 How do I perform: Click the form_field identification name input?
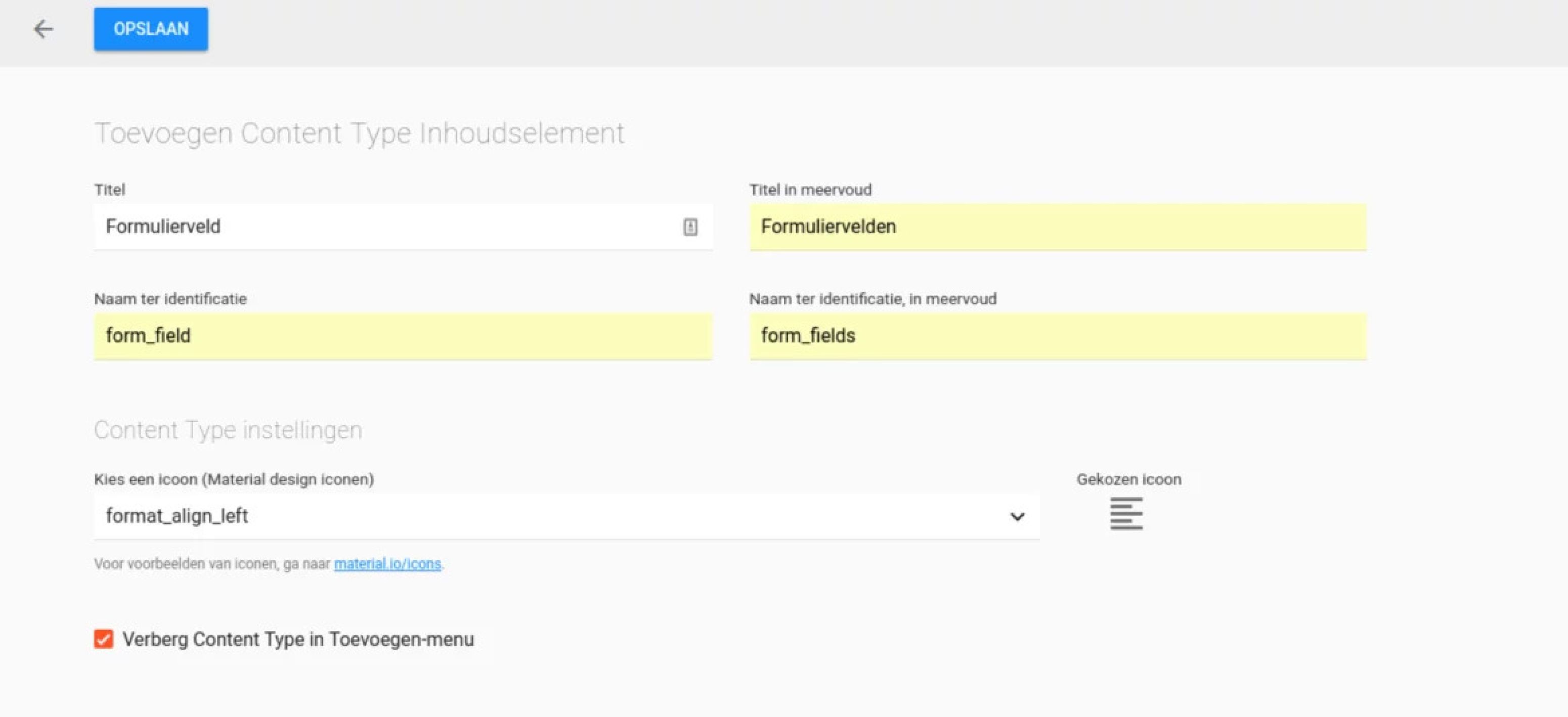[403, 336]
